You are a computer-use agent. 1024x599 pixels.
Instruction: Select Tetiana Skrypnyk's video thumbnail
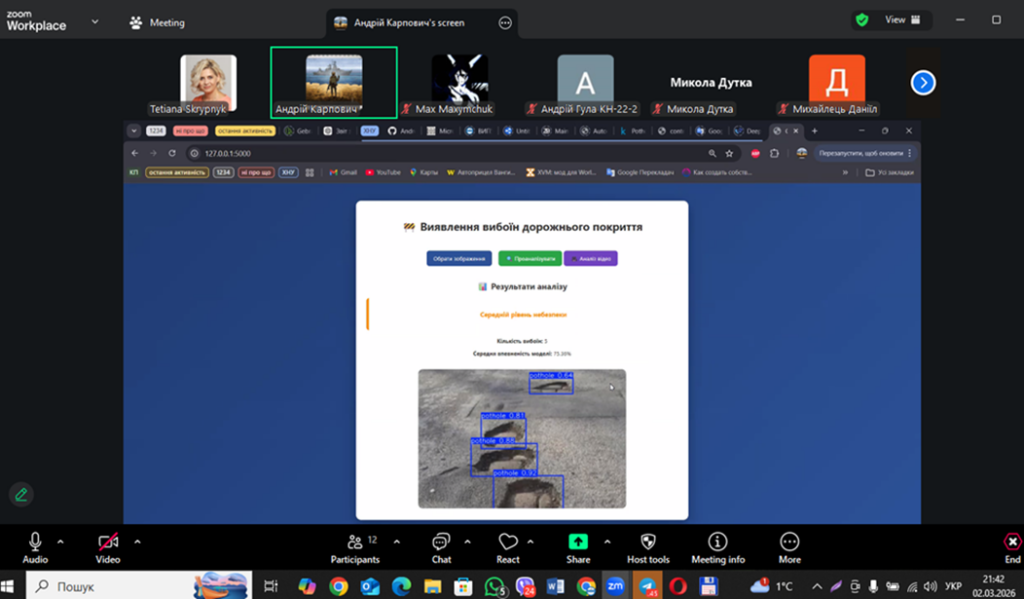tap(208, 84)
